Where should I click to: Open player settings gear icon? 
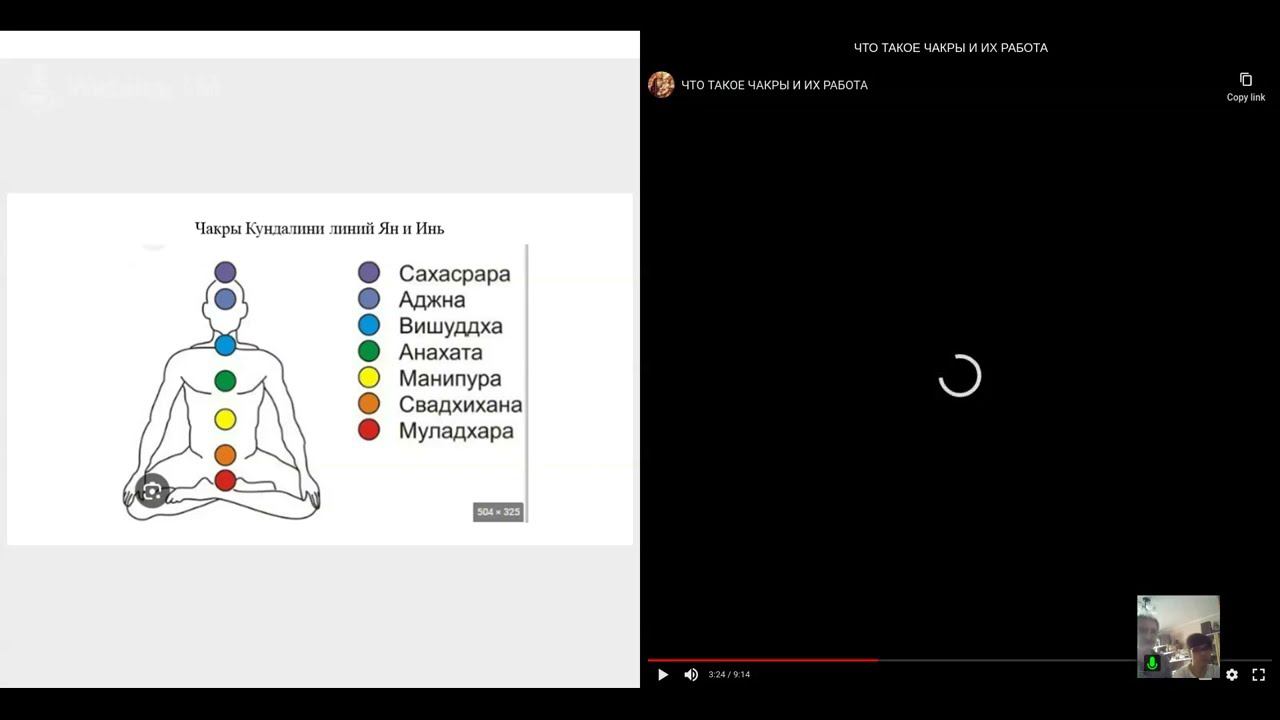point(1232,675)
